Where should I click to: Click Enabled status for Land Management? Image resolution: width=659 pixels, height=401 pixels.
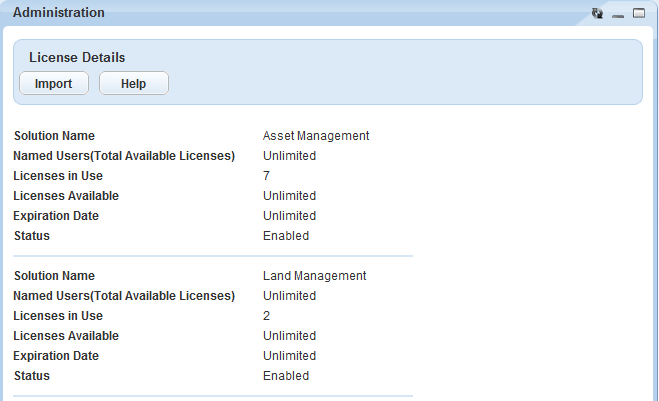(286, 376)
